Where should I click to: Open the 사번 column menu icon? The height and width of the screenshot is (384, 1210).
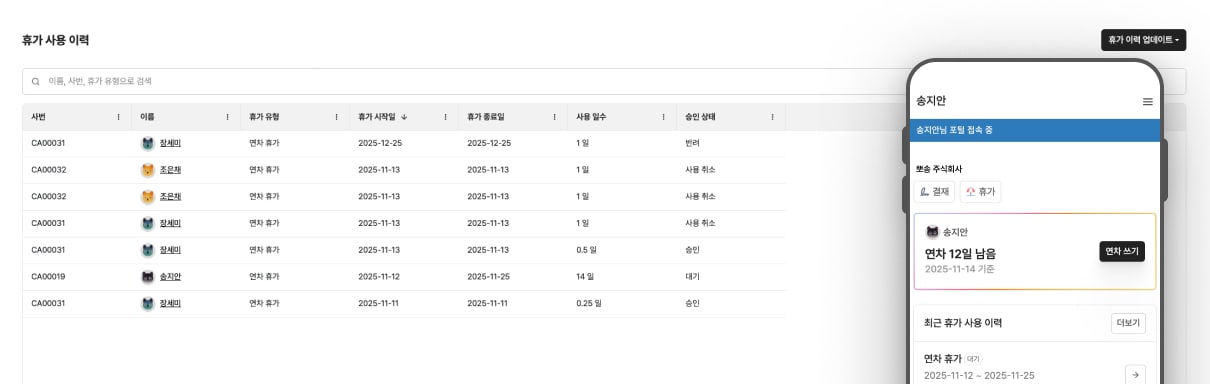(x=118, y=117)
